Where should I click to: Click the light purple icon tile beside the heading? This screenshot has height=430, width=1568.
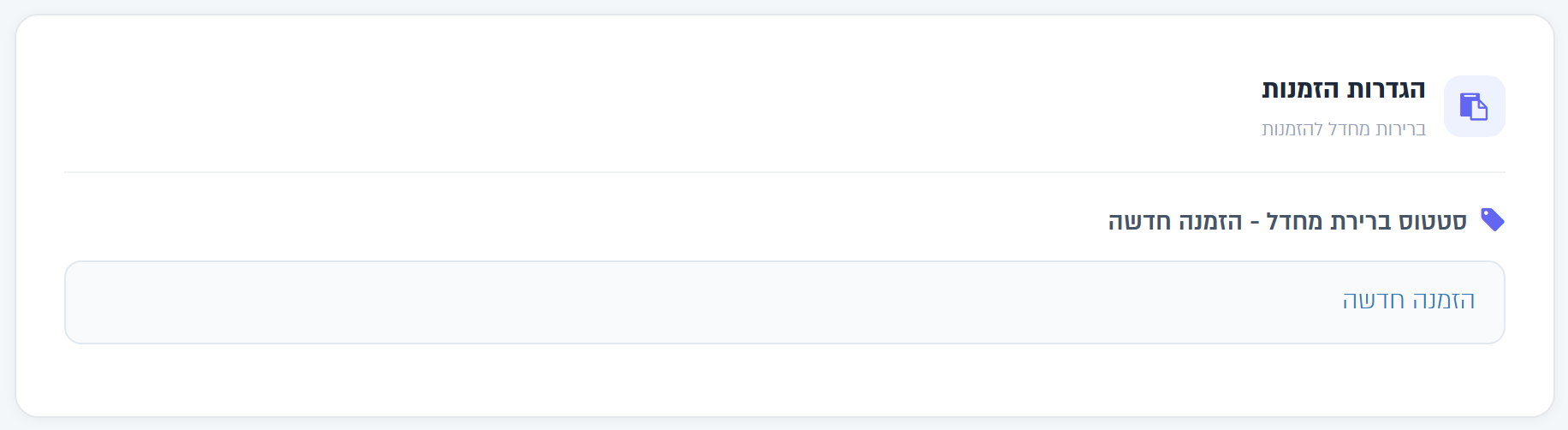[x=1474, y=106]
